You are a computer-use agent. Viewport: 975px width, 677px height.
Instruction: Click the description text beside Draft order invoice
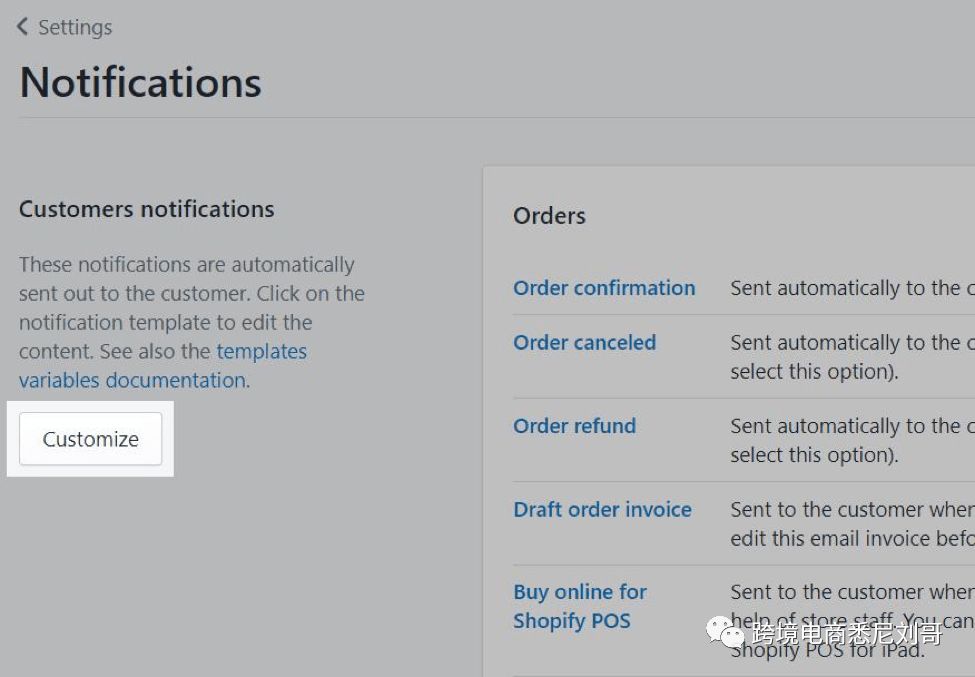coord(850,523)
